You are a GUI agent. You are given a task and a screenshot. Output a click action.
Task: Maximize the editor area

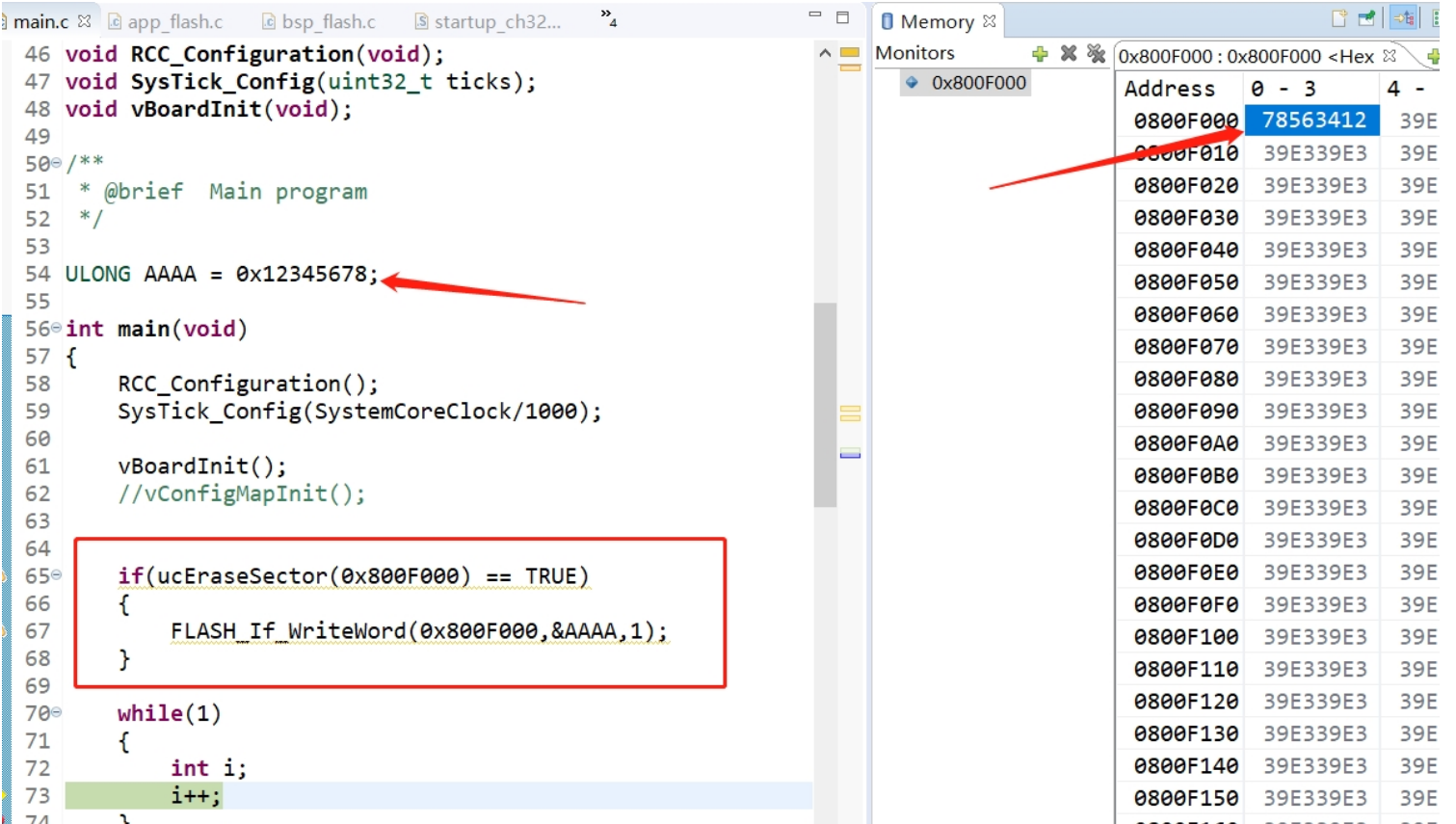coord(842,17)
